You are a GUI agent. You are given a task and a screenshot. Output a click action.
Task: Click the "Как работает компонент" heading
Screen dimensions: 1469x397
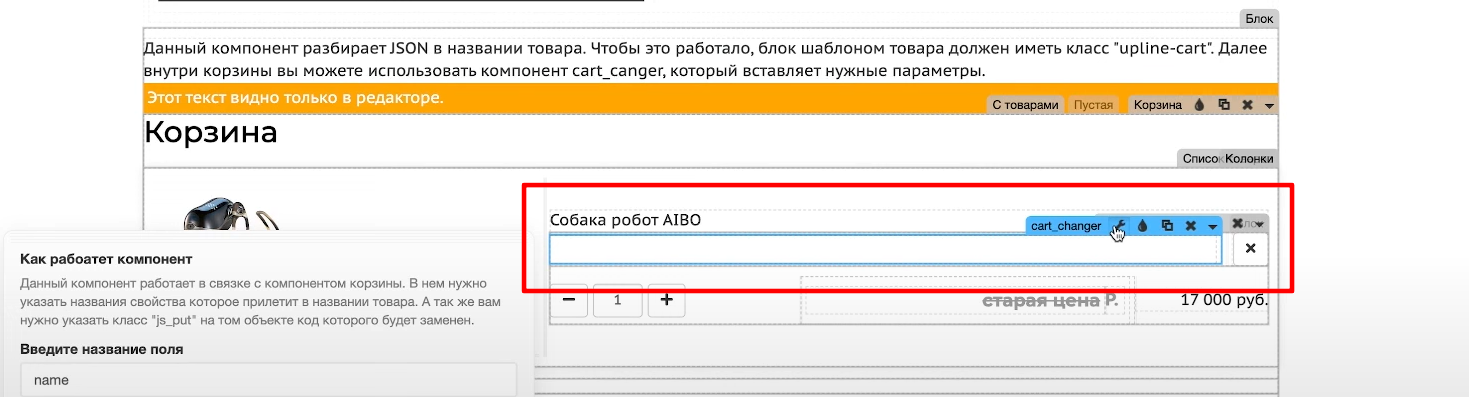tap(107, 259)
